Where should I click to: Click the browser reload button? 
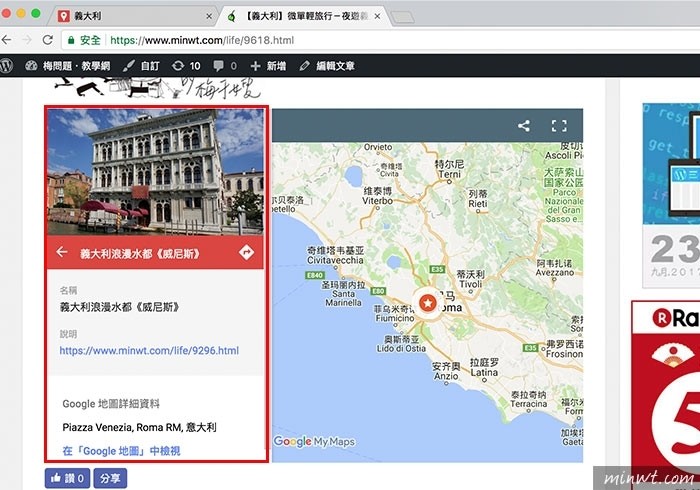click(47, 40)
